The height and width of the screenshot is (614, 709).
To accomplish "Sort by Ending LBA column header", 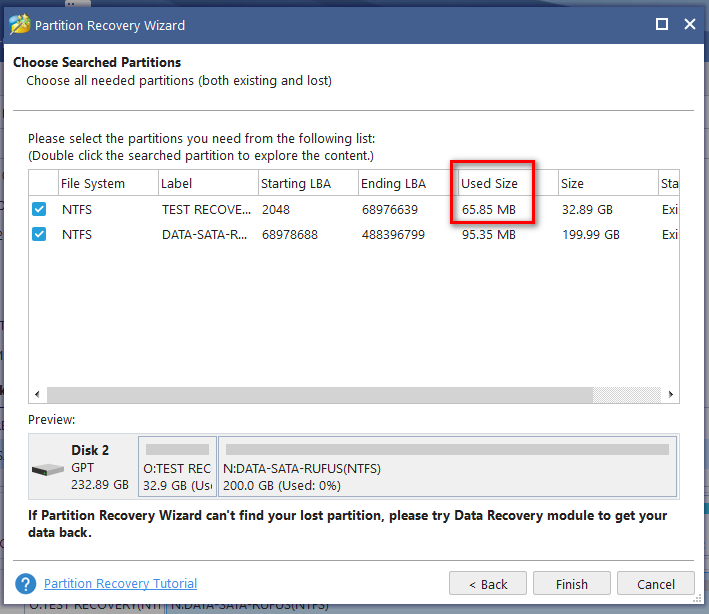I will (408, 183).
